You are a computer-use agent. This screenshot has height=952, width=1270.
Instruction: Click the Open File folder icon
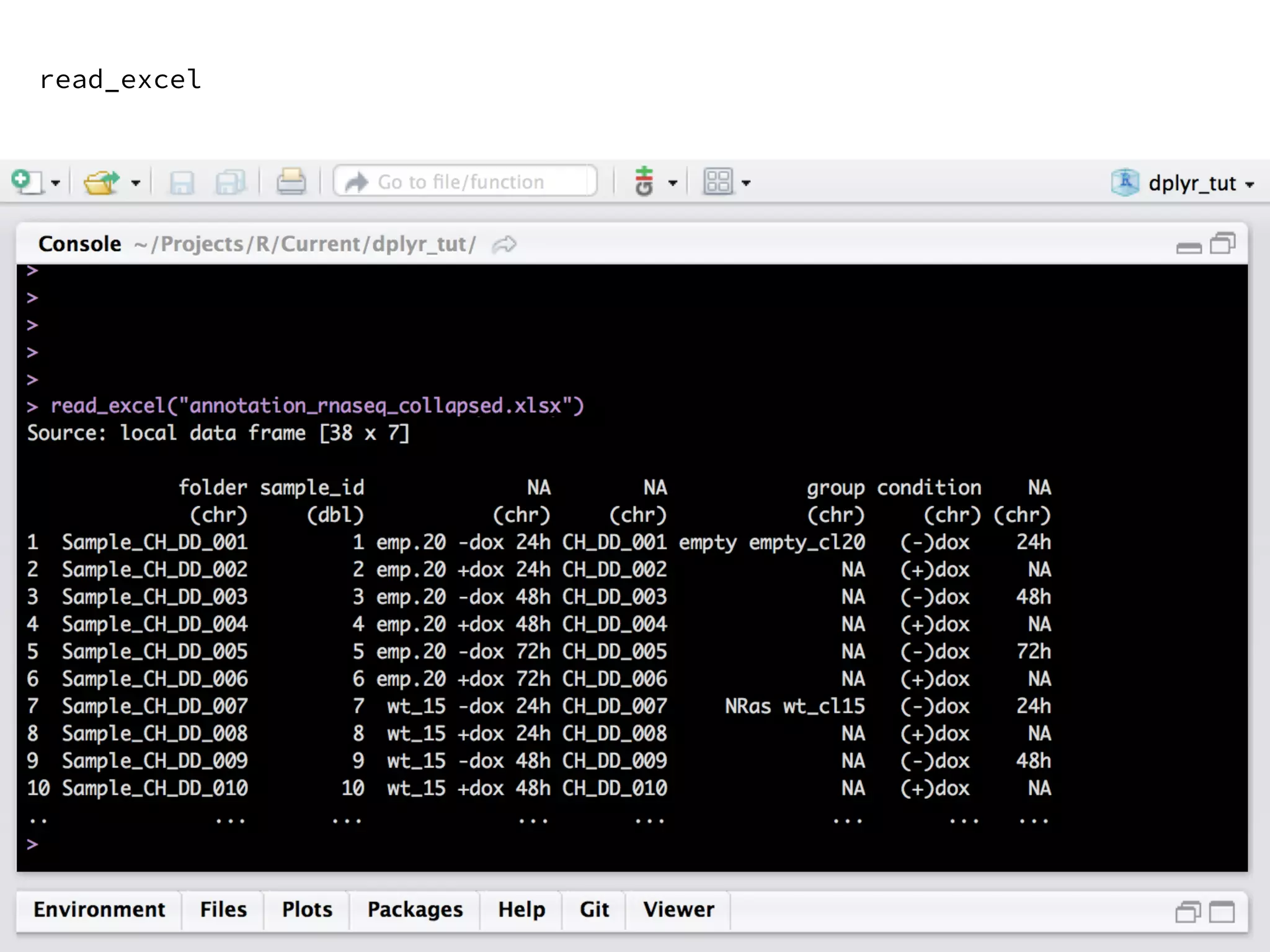pyautogui.click(x=101, y=182)
